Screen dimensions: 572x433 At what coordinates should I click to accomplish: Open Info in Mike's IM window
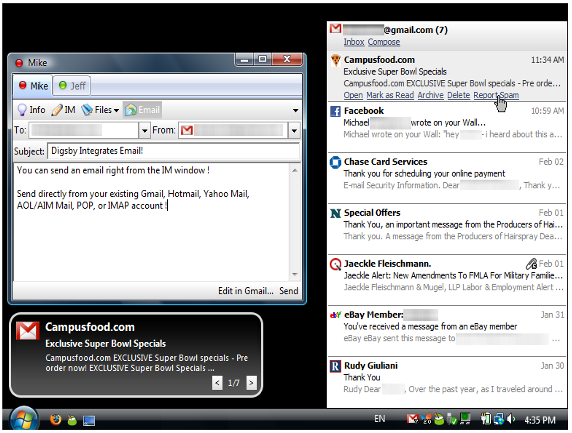(x=31, y=110)
